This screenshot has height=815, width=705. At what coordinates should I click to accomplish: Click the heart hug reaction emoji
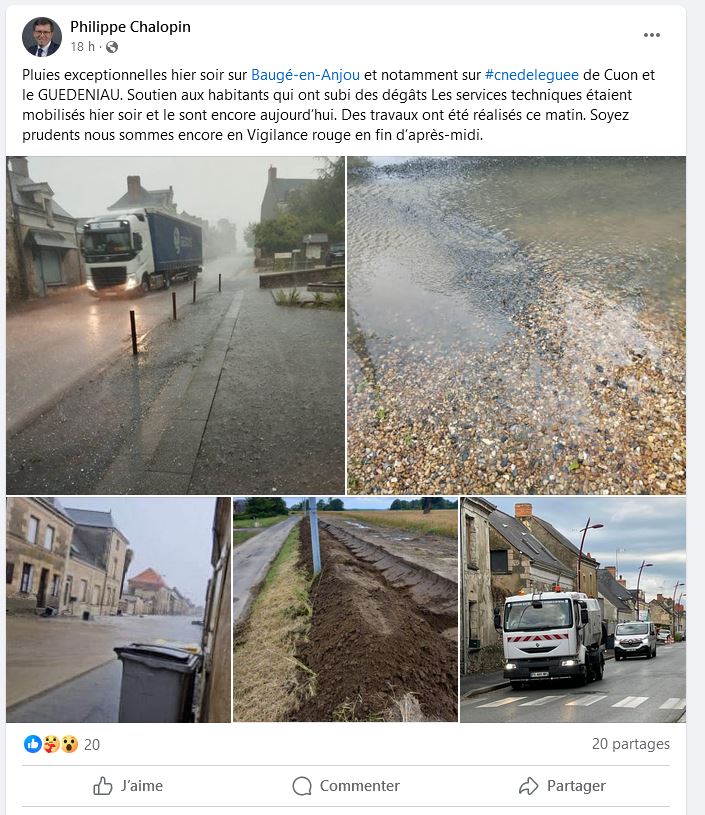(51, 744)
